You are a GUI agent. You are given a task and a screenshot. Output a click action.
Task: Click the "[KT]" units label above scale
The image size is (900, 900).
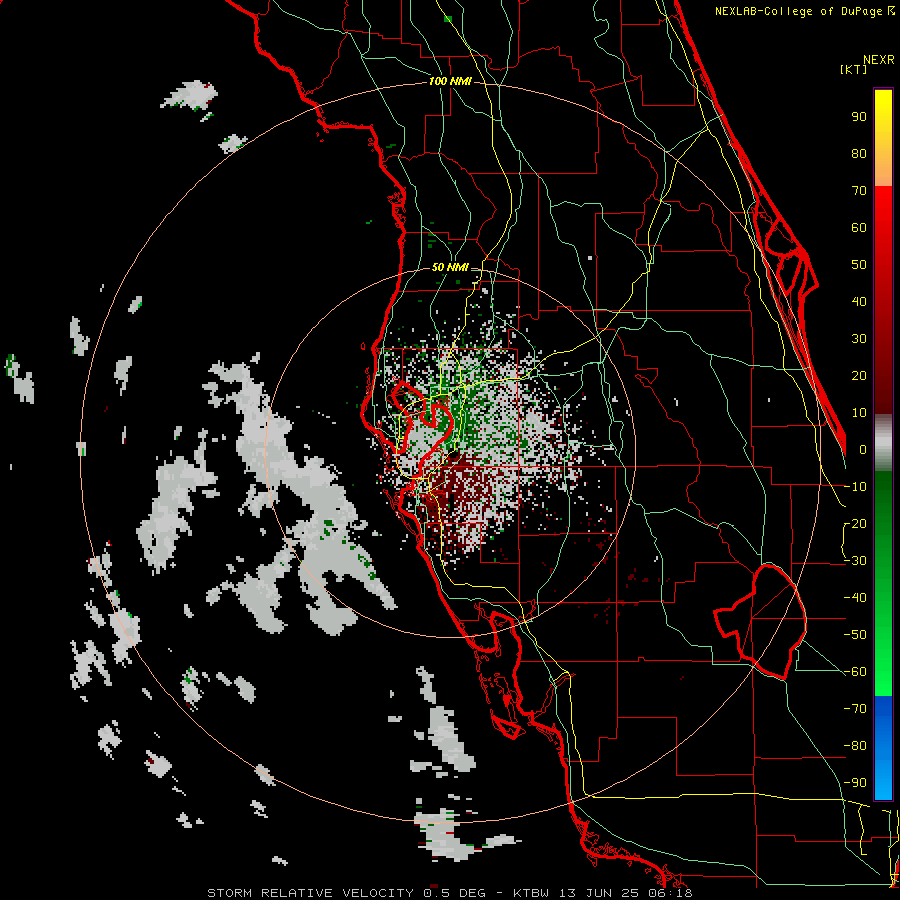click(x=854, y=69)
